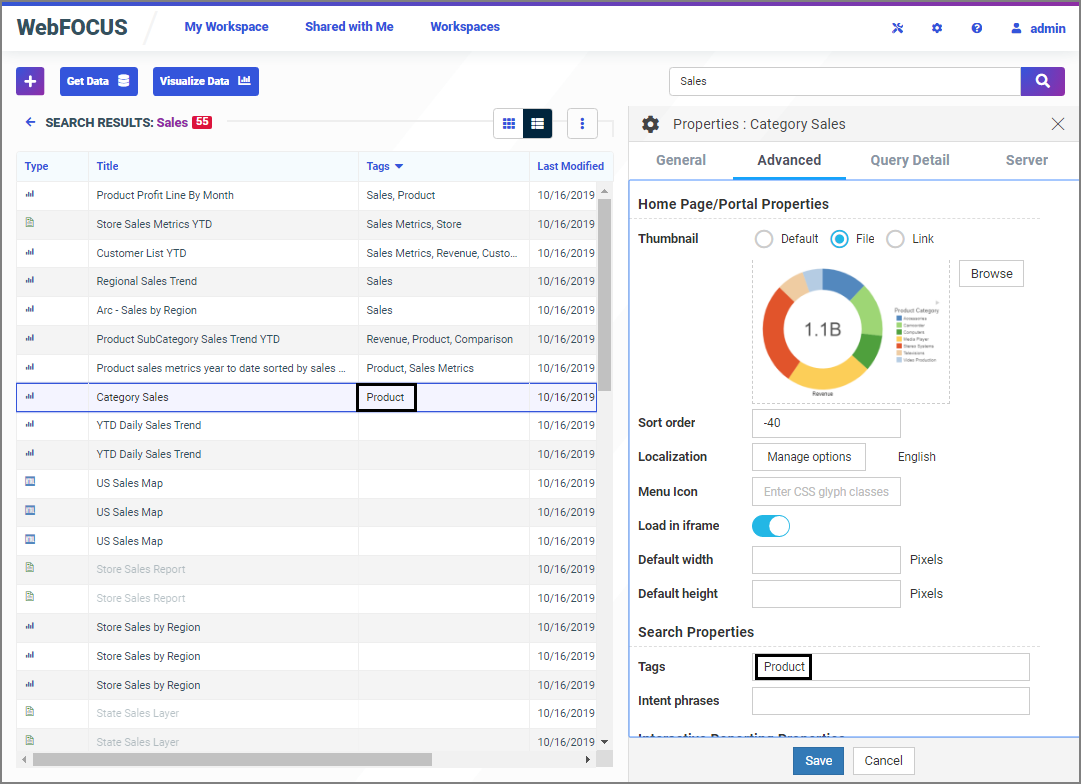Switch to the Query Detail tab
1081x784 pixels.
click(909, 160)
